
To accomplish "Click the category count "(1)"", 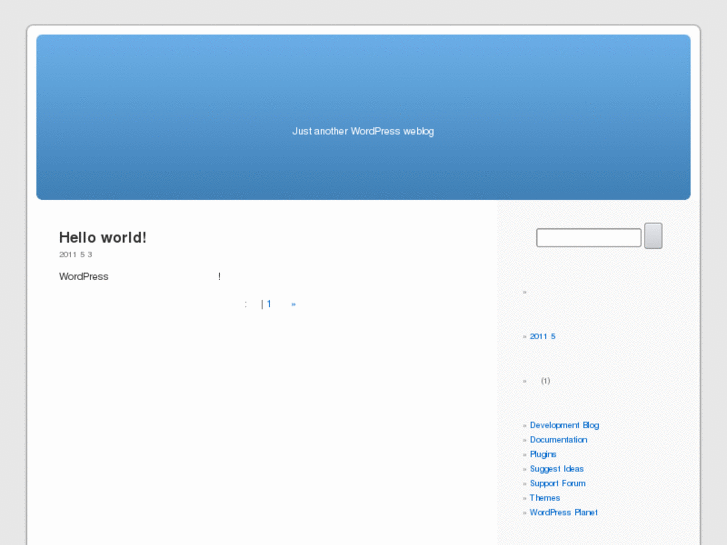I will tap(545, 381).
